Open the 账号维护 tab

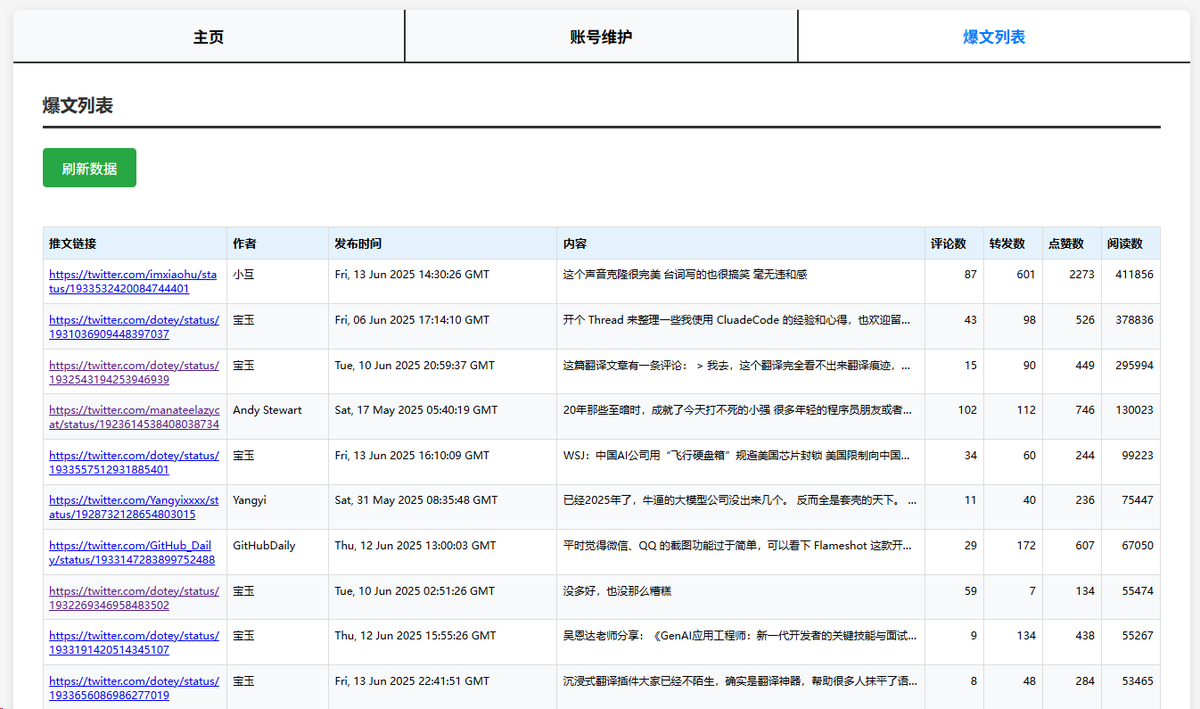pos(601,37)
